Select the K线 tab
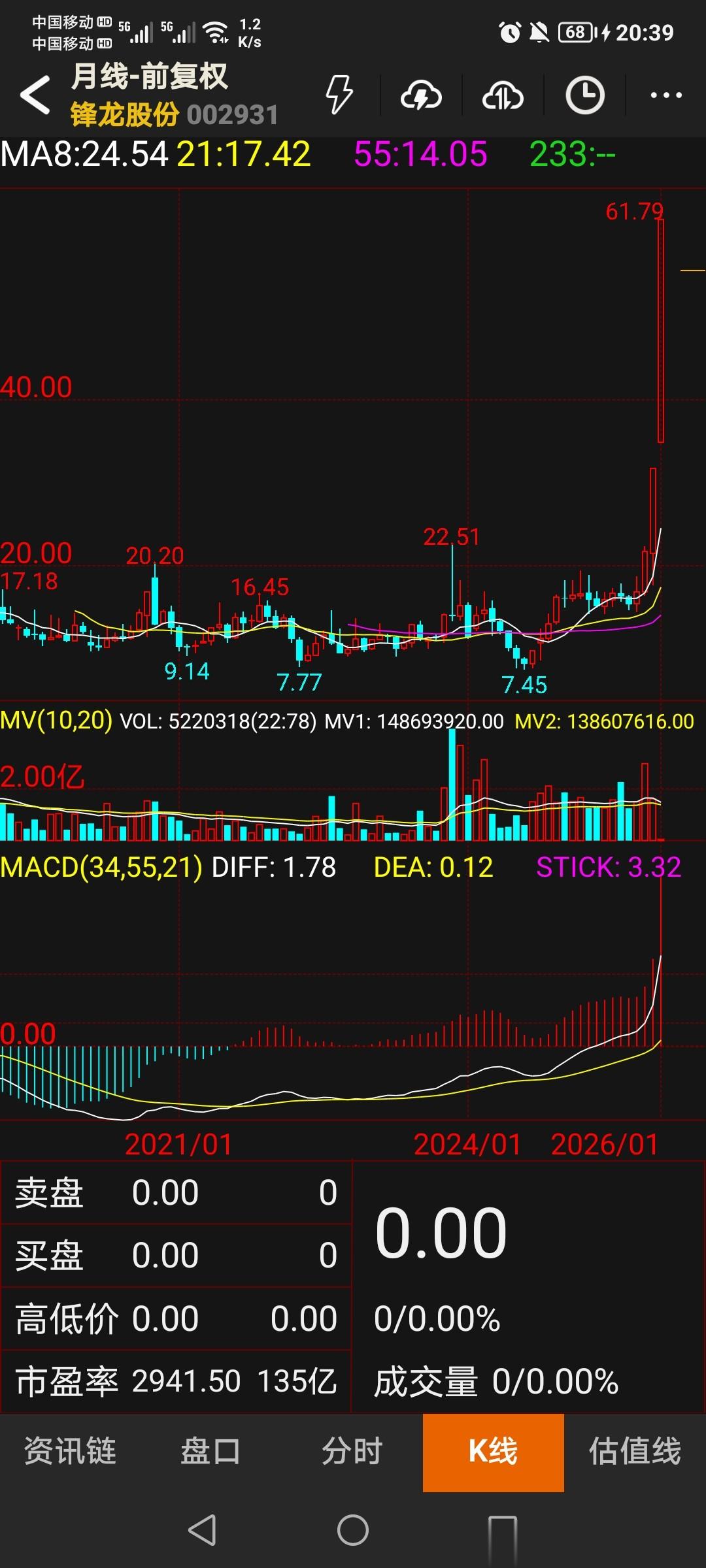The image size is (706, 1568). click(x=494, y=1452)
